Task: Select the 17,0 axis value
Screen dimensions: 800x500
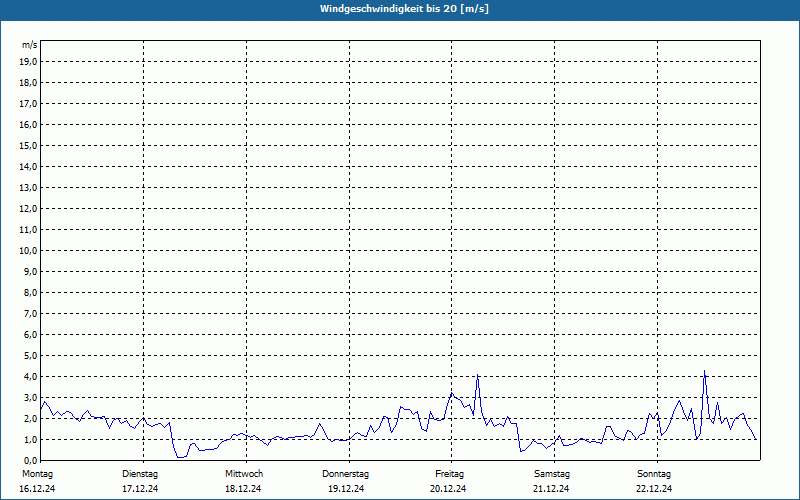Action: pyautogui.click(x=28, y=104)
